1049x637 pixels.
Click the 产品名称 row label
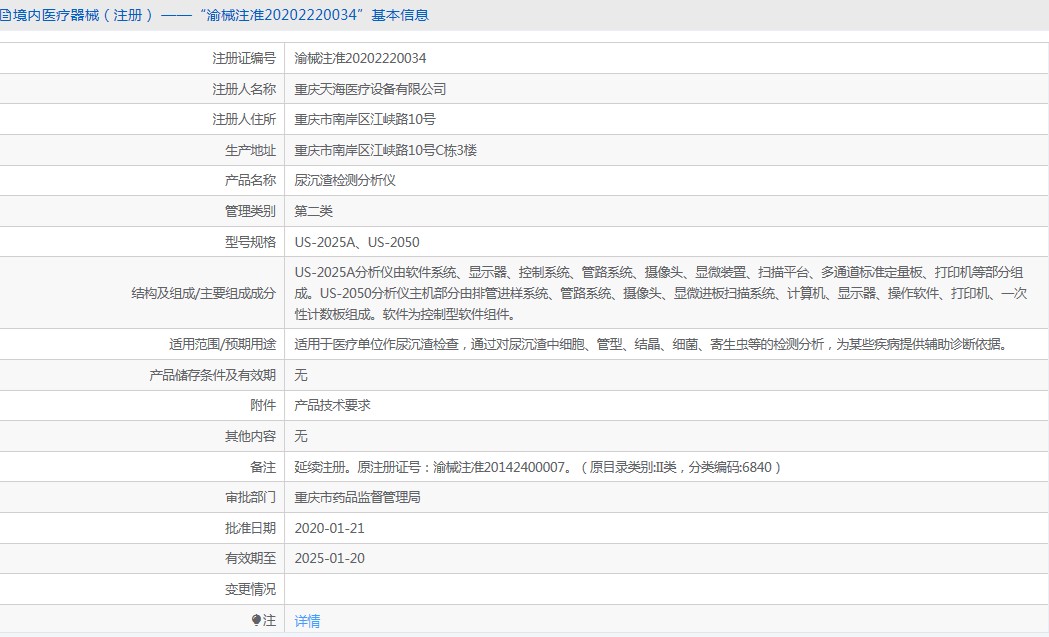point(250,180)
